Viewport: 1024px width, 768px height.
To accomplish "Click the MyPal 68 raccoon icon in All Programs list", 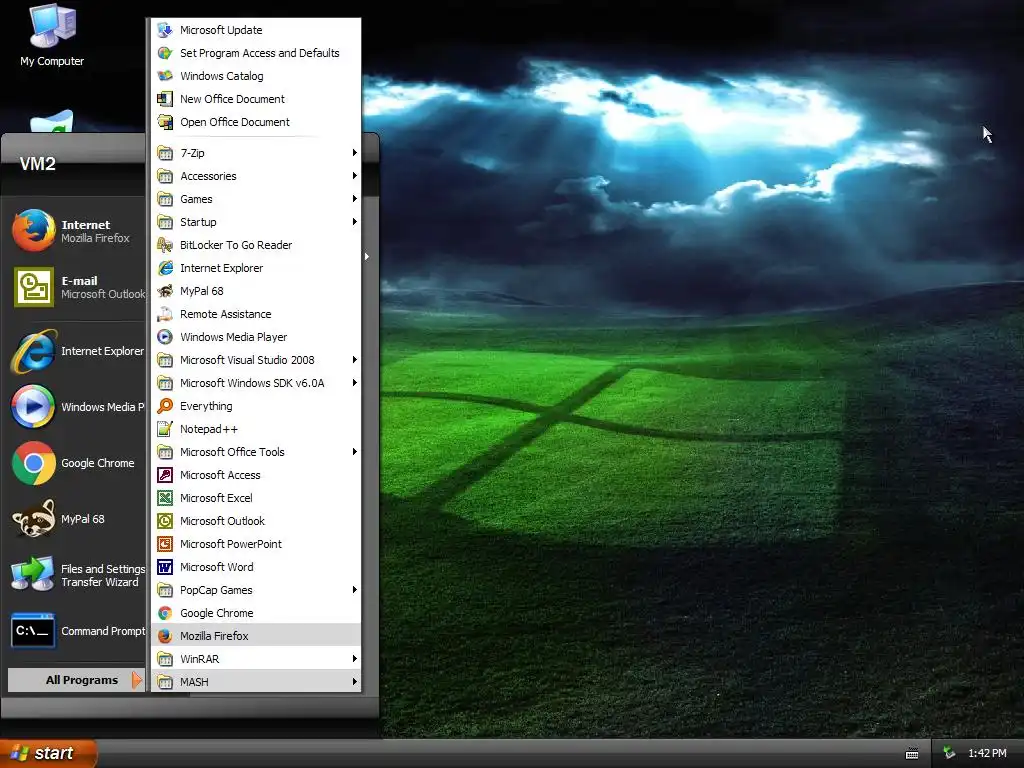I will click(165, 291).
